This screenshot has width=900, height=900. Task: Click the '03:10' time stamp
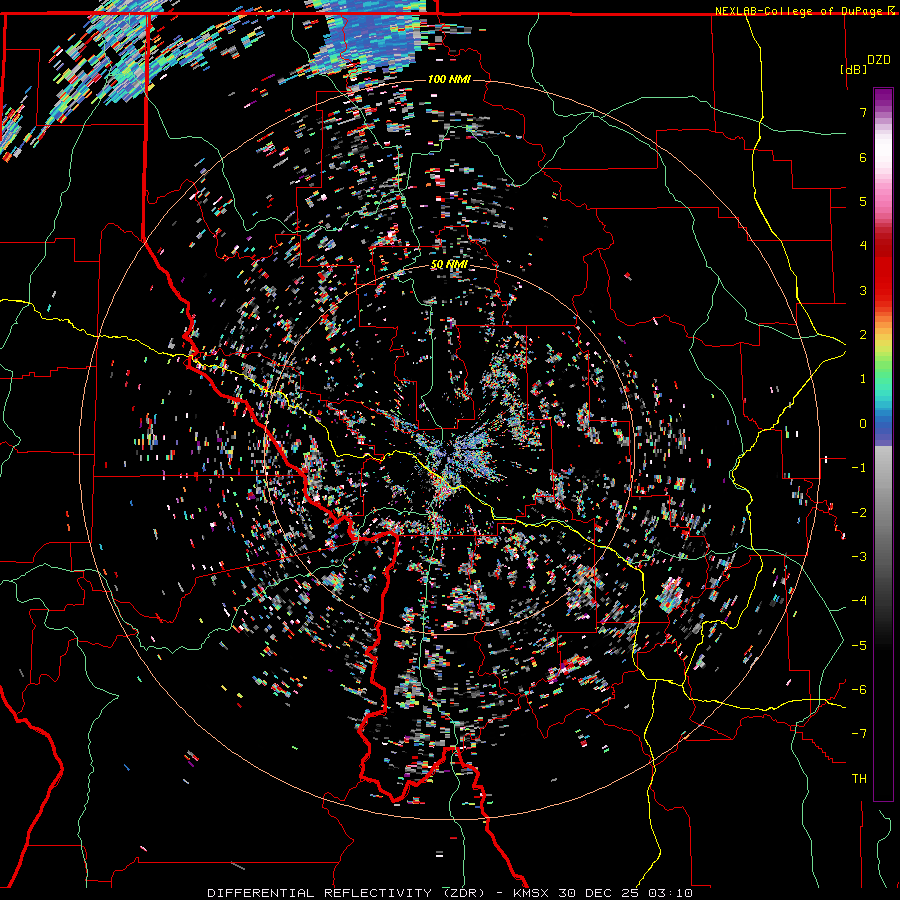(671, 893)
